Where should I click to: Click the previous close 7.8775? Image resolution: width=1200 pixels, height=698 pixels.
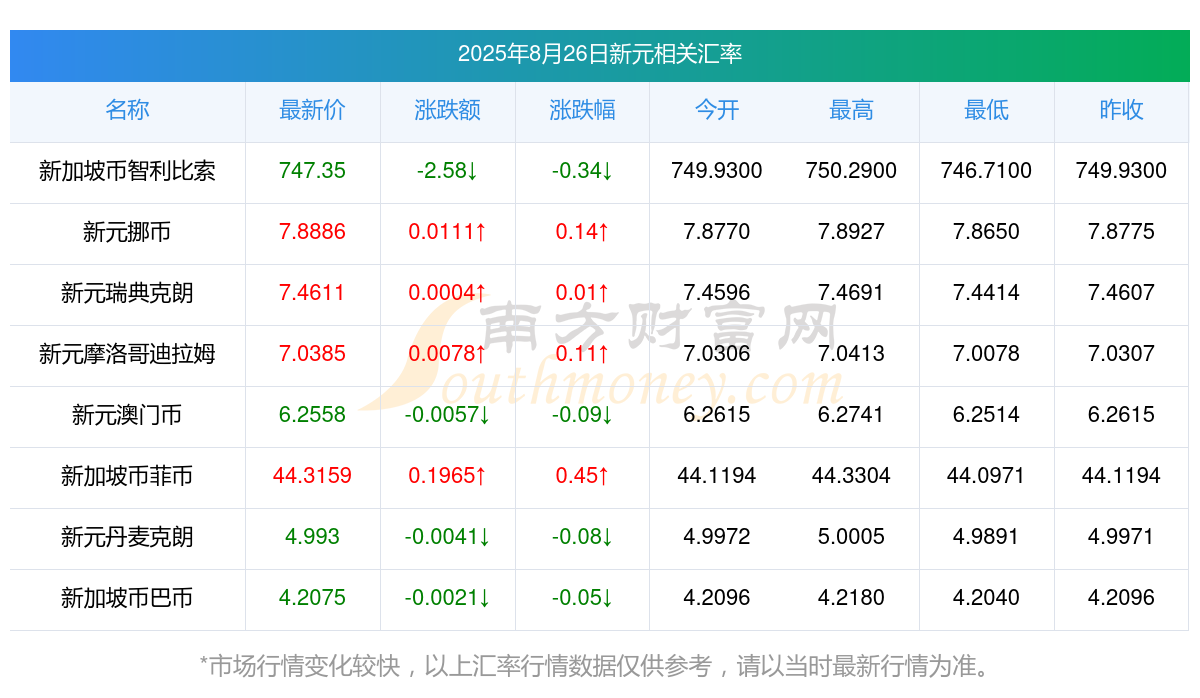pos(1121,232)
